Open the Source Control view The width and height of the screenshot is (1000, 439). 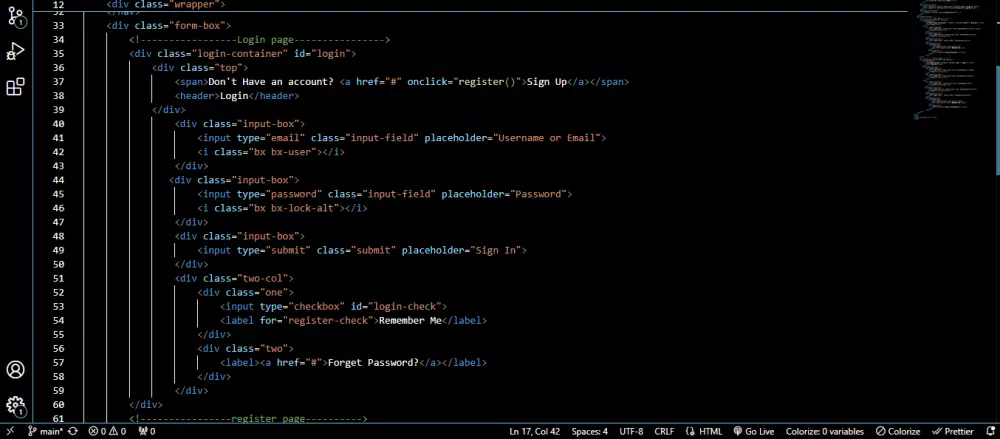16,17
